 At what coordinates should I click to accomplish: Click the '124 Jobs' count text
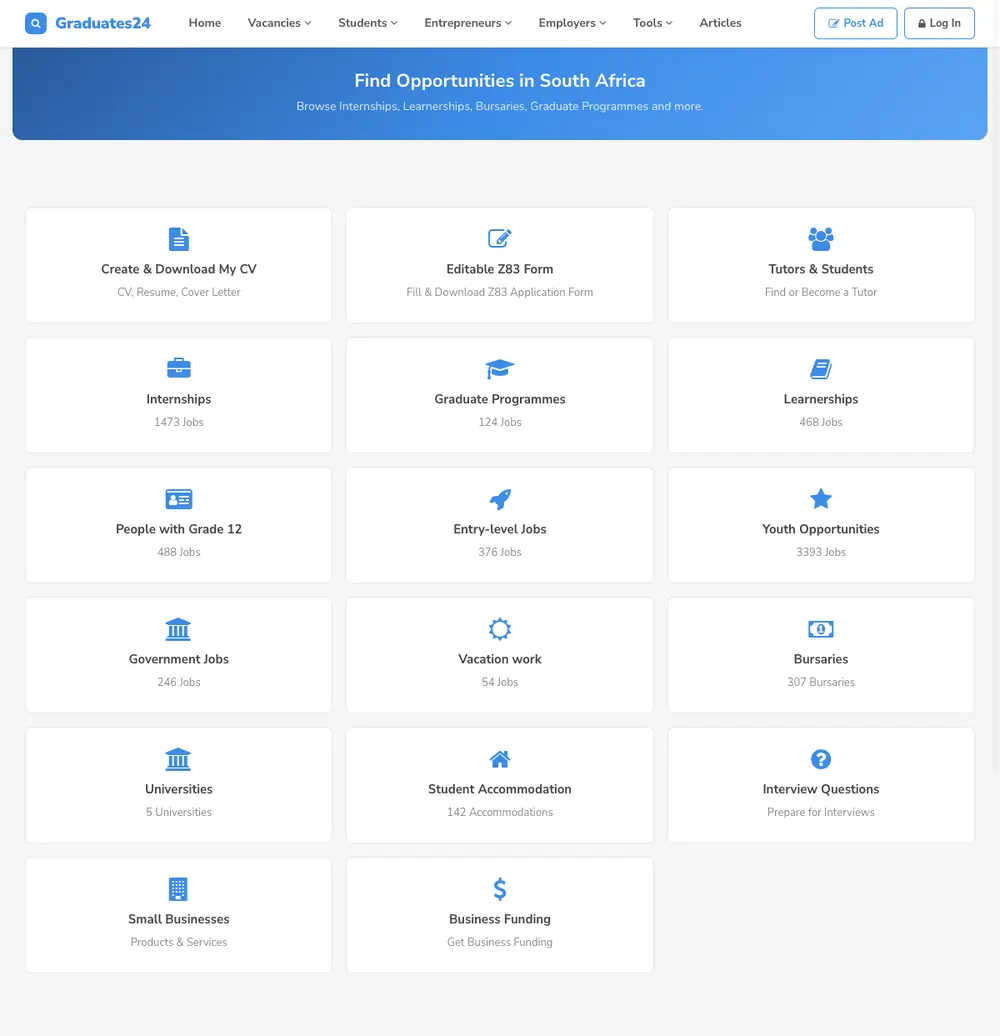pyautogui.click(x=499, y=422)
